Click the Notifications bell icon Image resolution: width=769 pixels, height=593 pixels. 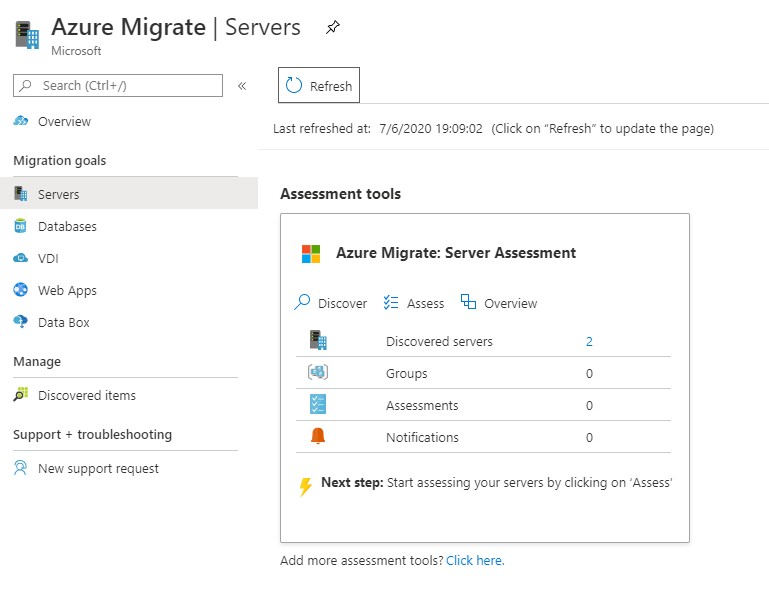(318, 436)
